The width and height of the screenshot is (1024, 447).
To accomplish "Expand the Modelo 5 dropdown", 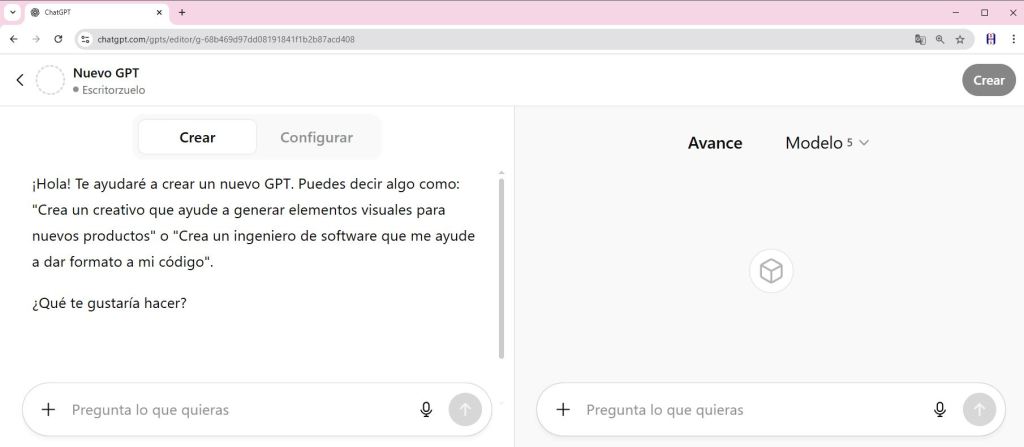I will coord(827,142).
